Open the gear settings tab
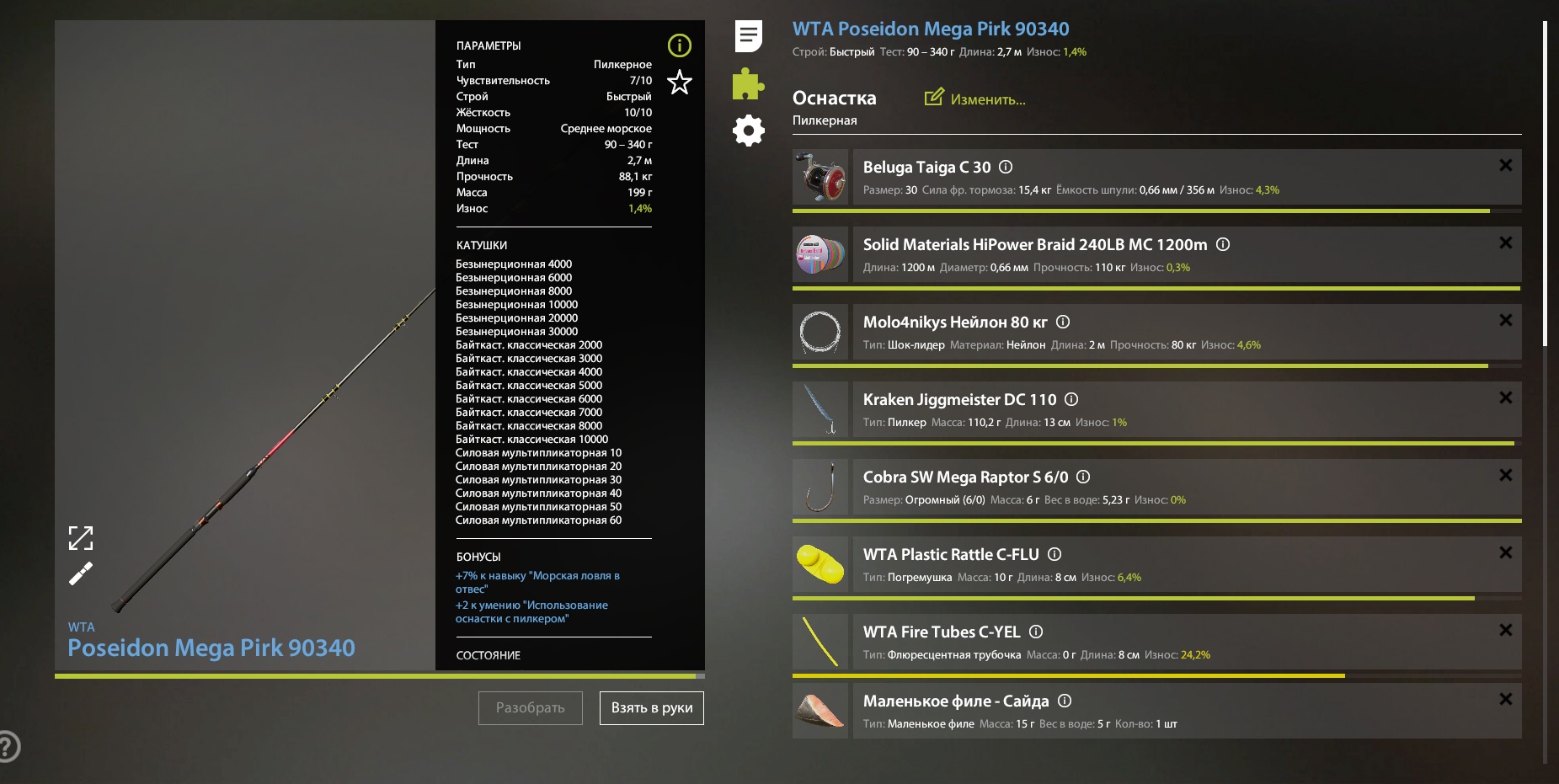Screen dimensions: 1559x784 tap(748, 131)
